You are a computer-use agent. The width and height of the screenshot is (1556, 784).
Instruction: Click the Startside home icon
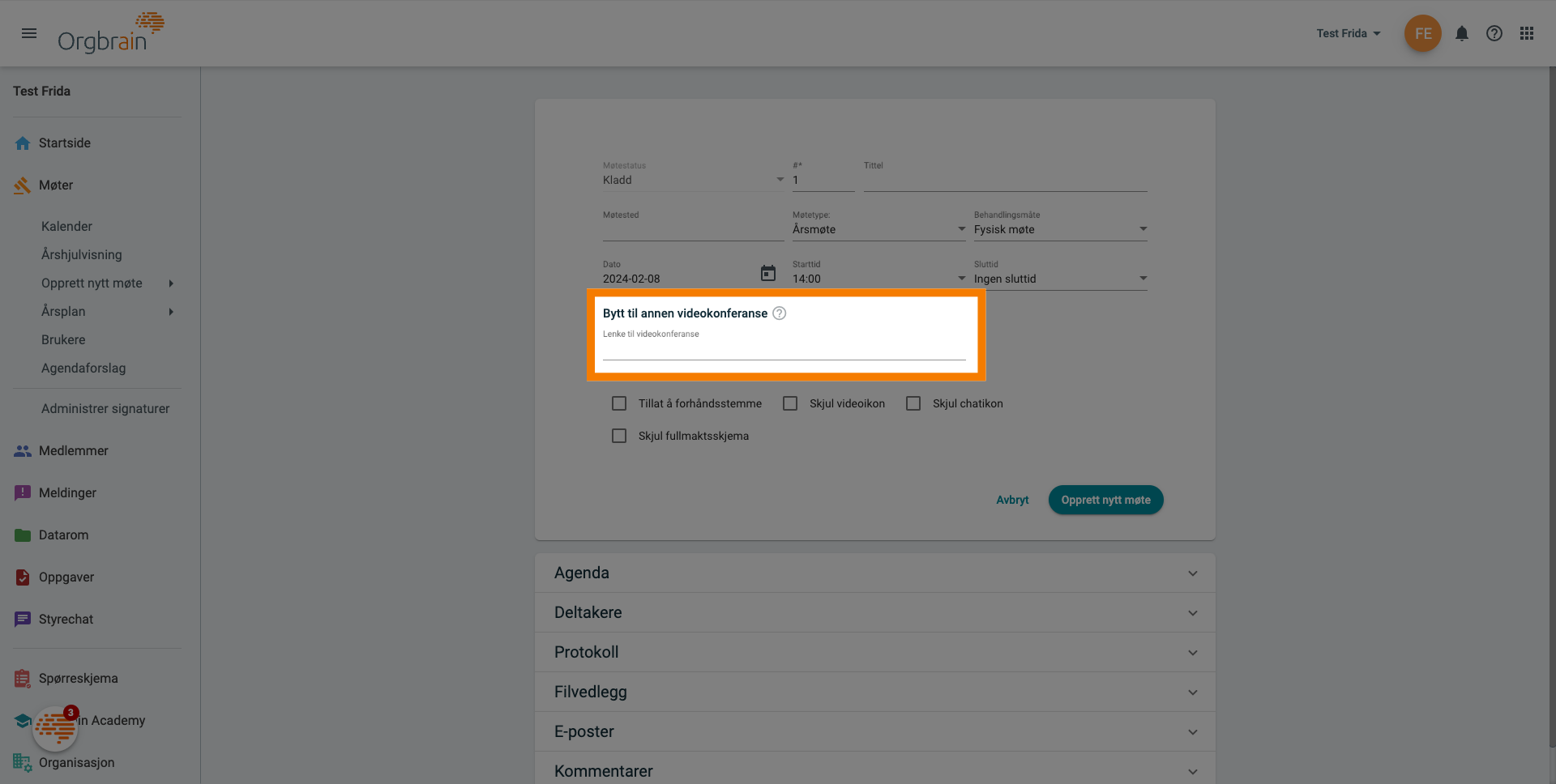point(23,143)
